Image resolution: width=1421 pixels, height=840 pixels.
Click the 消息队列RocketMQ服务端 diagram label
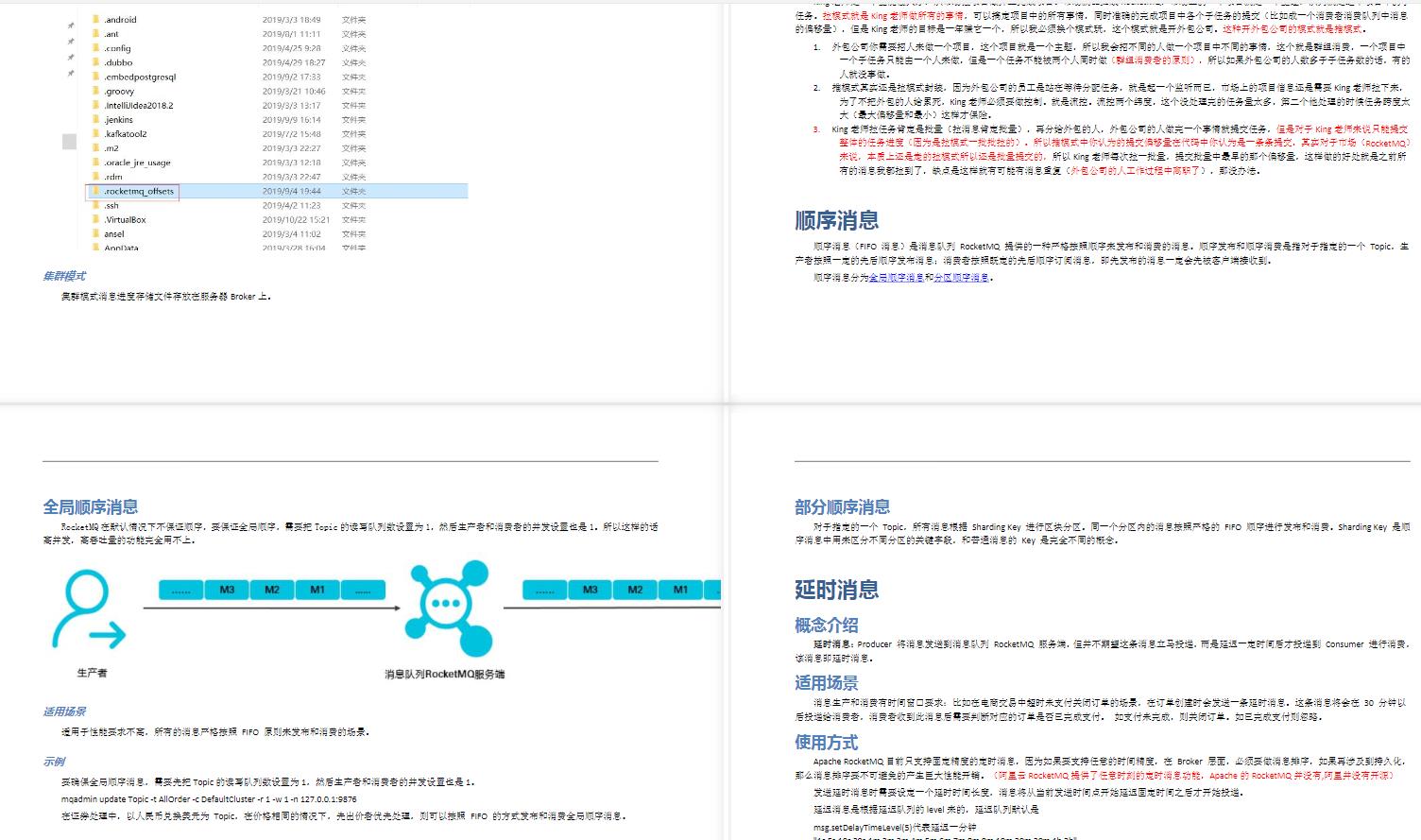coord(444,675)
